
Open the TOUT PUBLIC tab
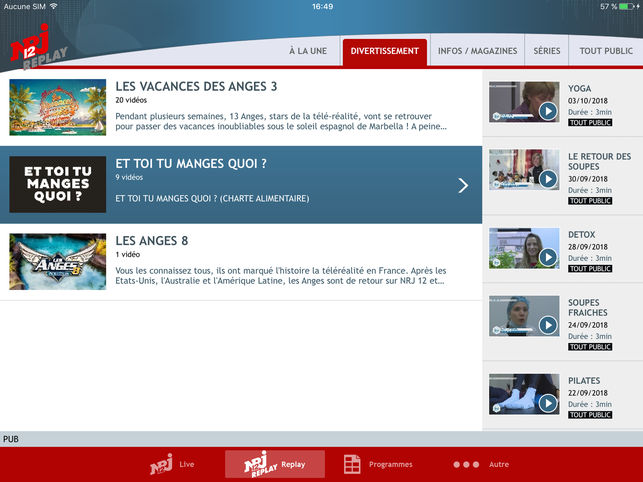pyautogui.click(x=606, y=51)
